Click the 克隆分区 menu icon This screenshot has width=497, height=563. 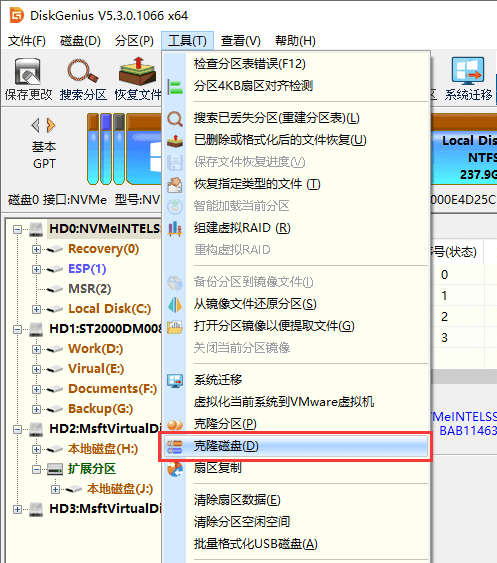point(175,425)
